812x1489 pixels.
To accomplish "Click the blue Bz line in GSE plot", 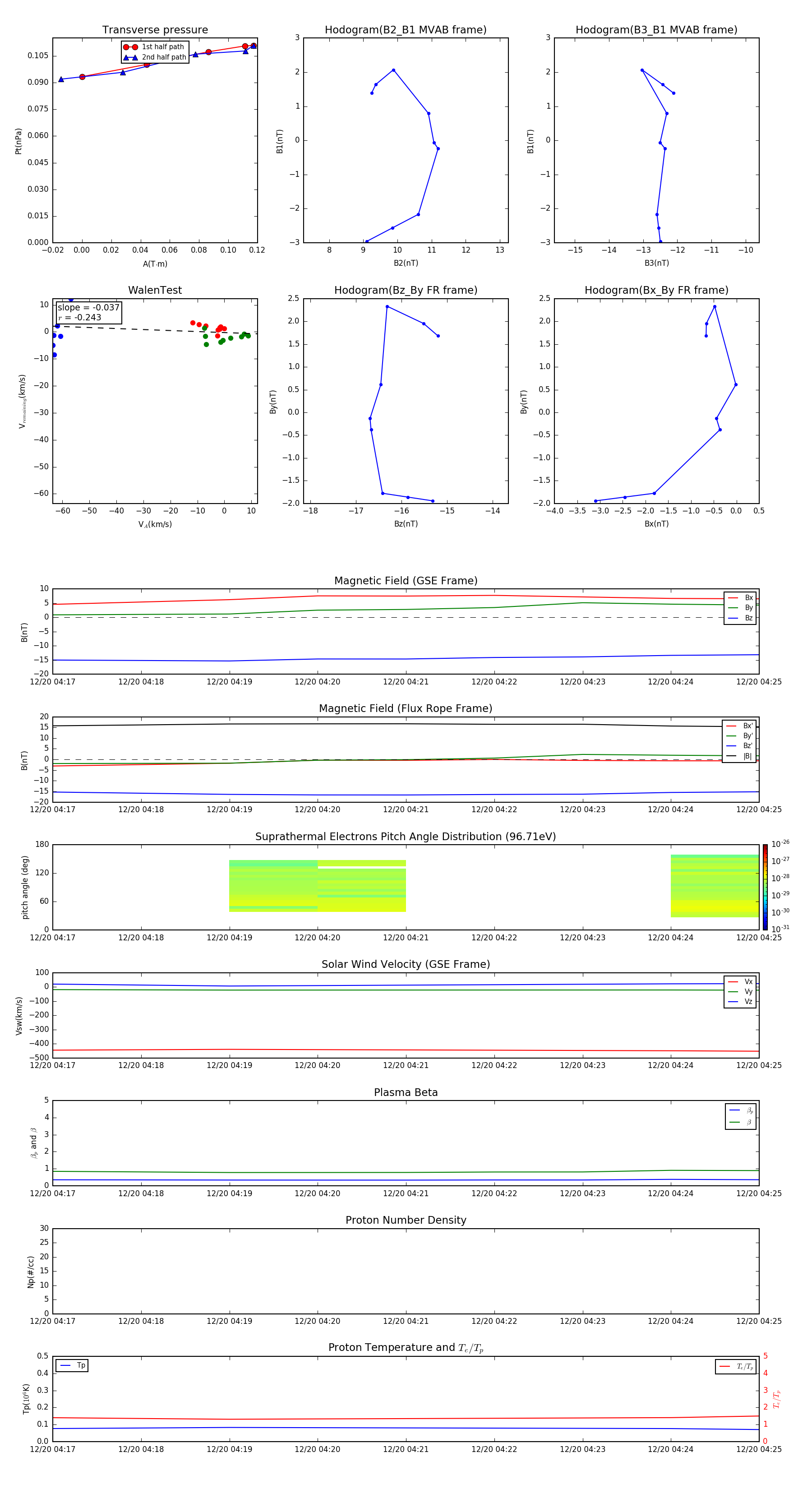I will click(x=406, y=659).
